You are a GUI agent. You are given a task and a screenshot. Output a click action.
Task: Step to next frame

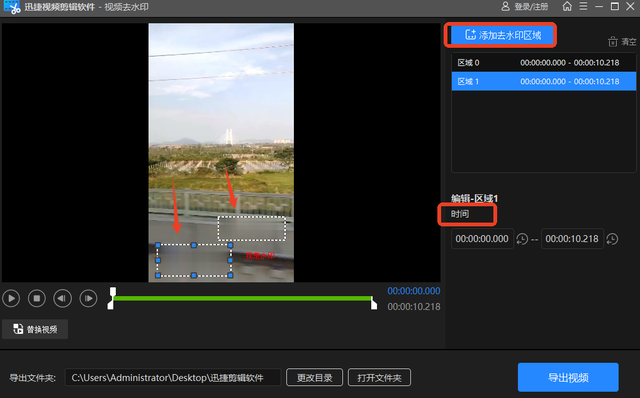pyautogui.click(x=88, y=298)
